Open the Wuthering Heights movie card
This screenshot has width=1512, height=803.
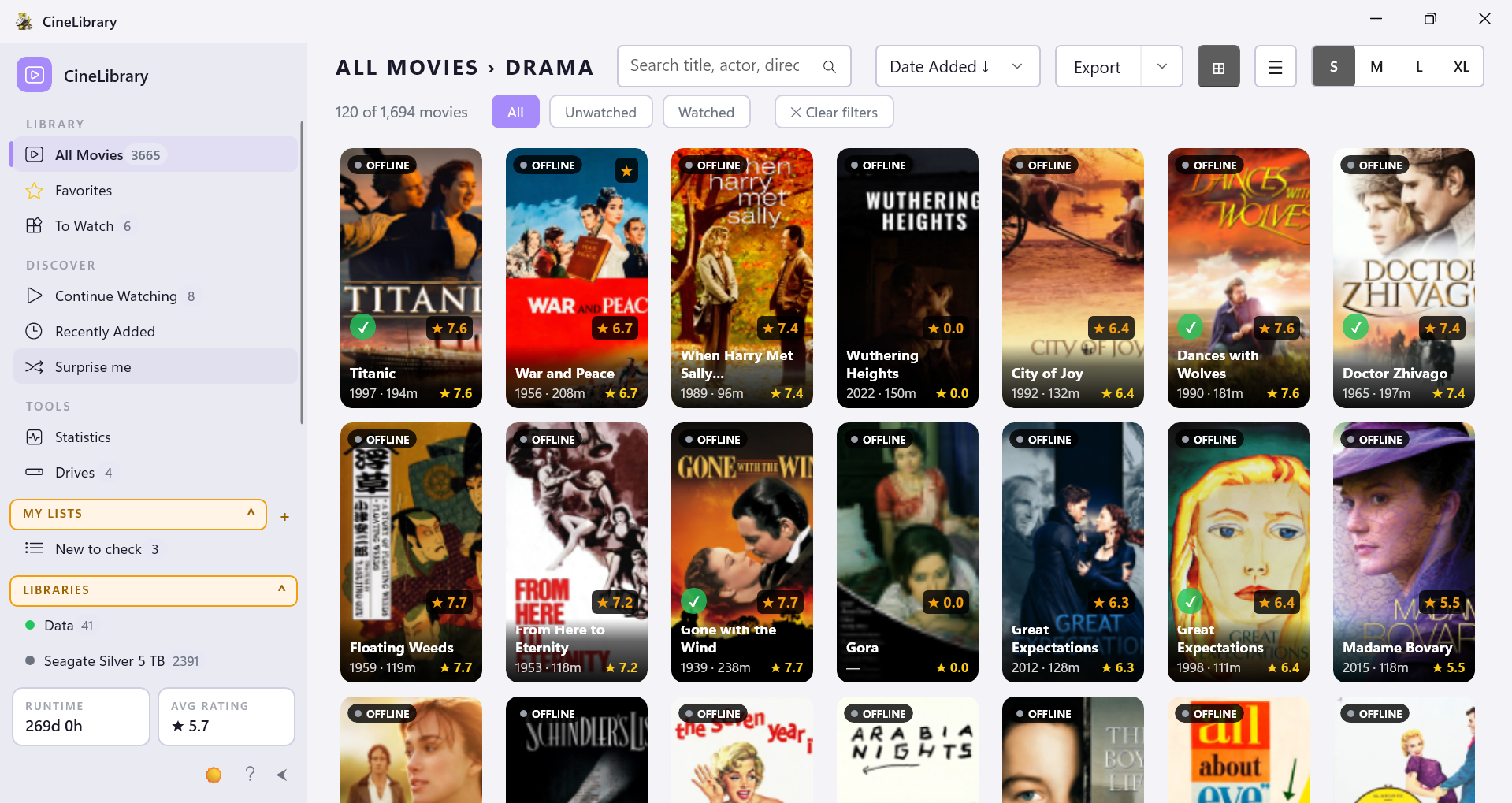coord(908,278)
